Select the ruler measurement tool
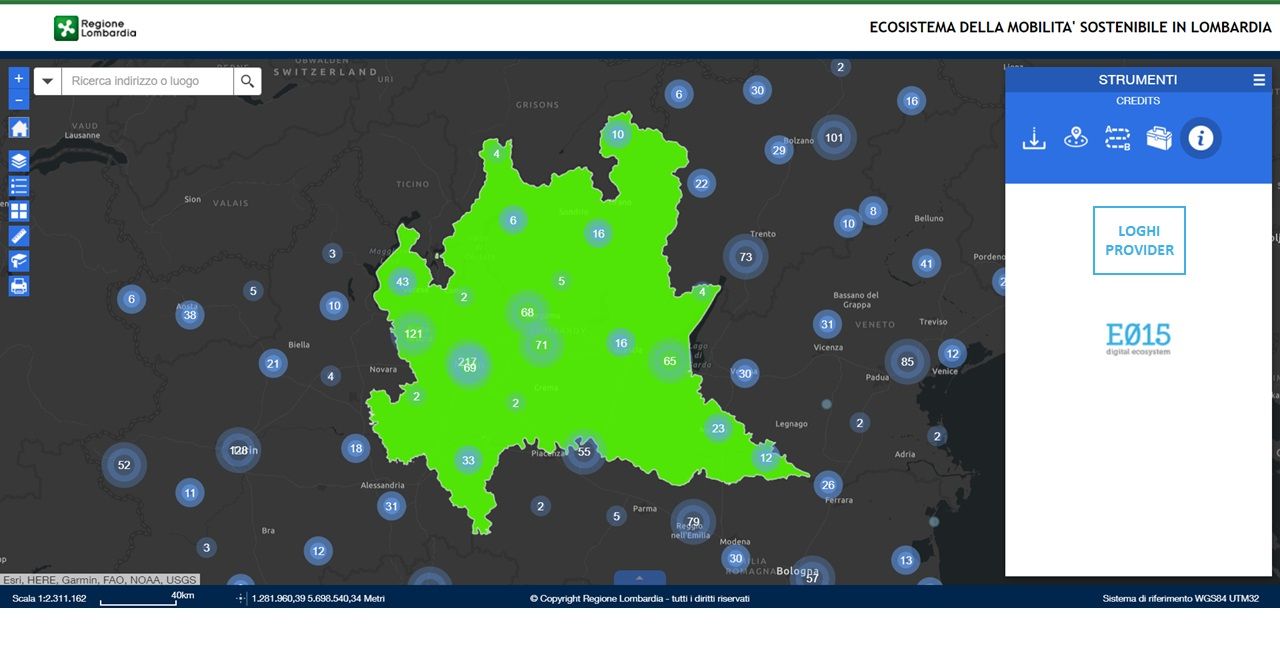1280x648 pixels. coord(19,236)
